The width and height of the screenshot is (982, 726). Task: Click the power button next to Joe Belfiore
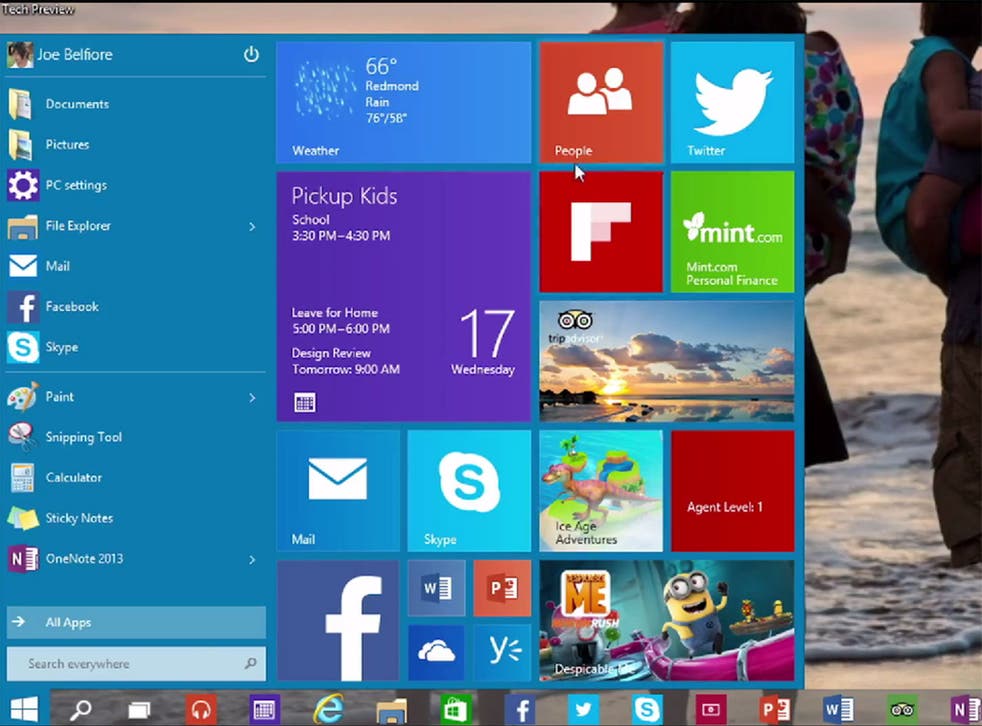pyautogui.click(x=251, y=54)
